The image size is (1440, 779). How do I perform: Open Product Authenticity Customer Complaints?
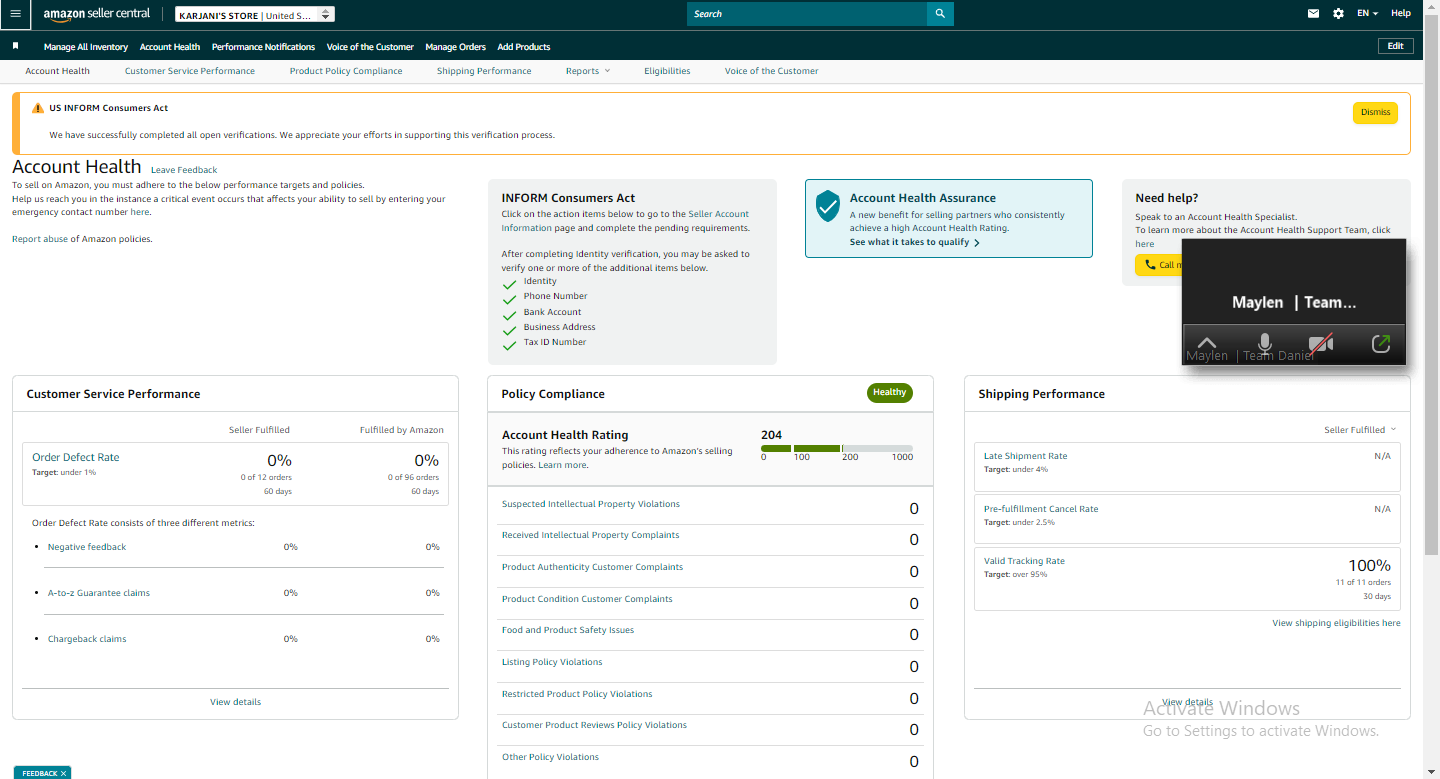point(592,567)
